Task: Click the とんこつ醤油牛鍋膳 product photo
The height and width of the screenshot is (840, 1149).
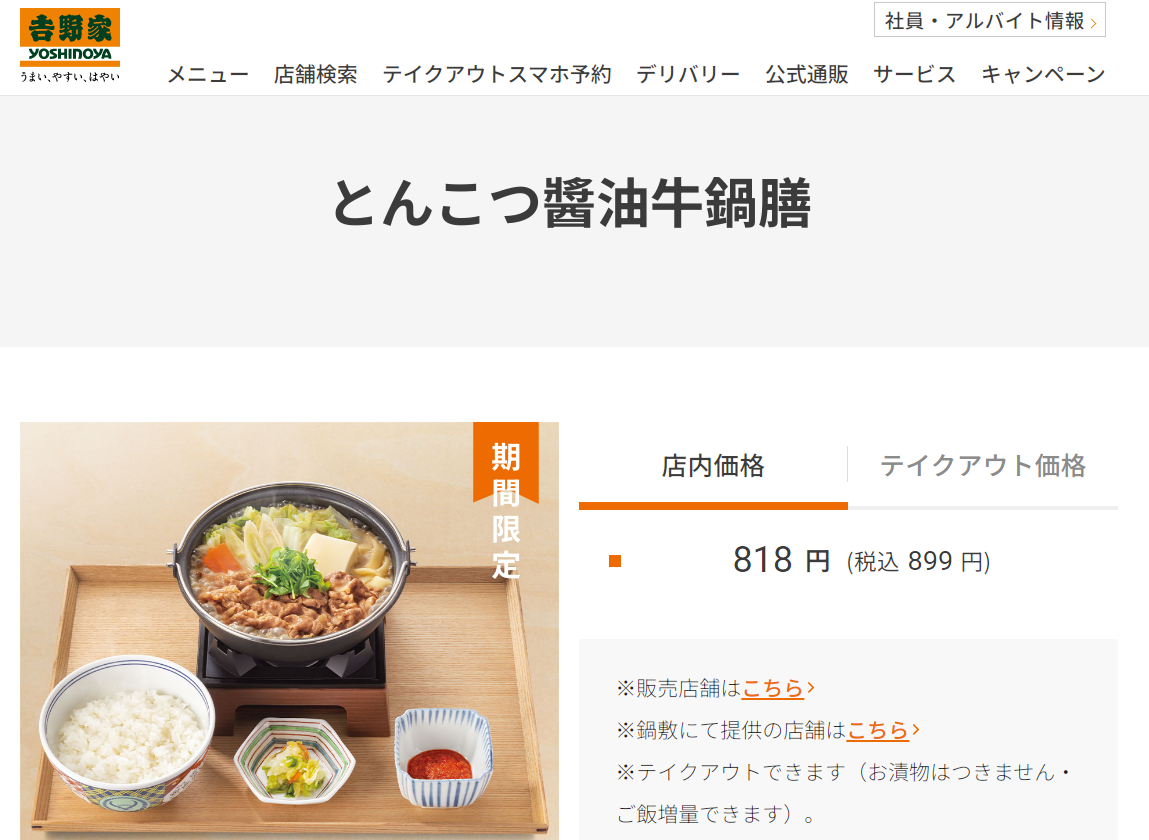Action: (x=289, y=631)
